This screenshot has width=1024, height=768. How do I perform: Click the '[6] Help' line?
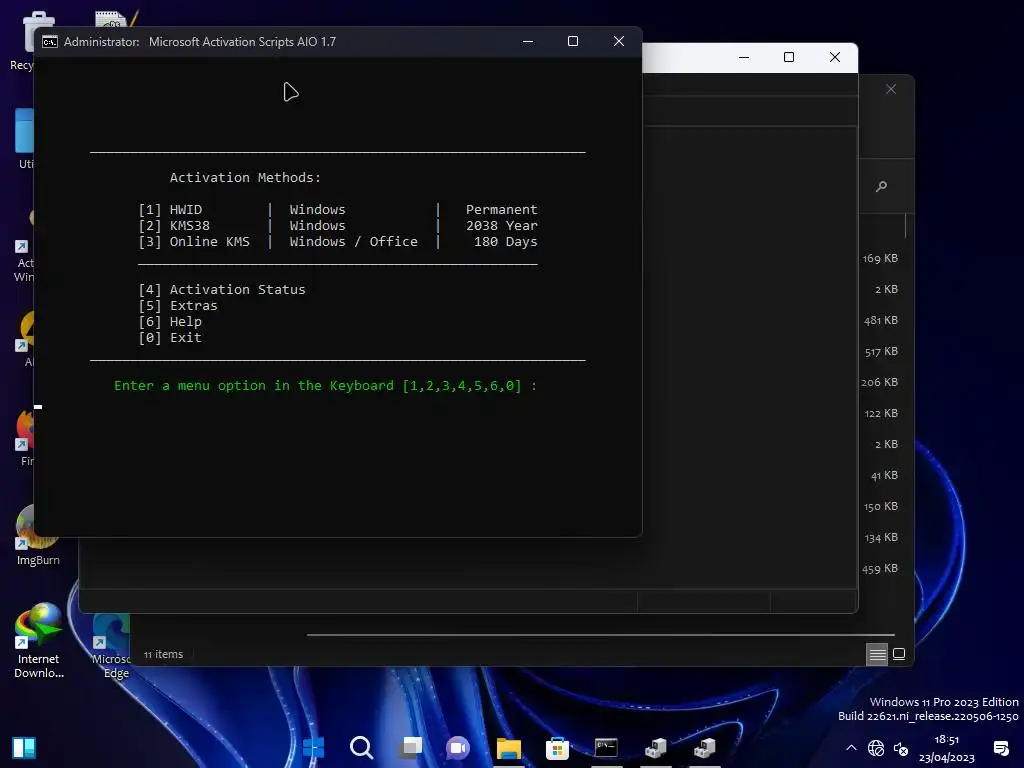[x=170, y=321]
